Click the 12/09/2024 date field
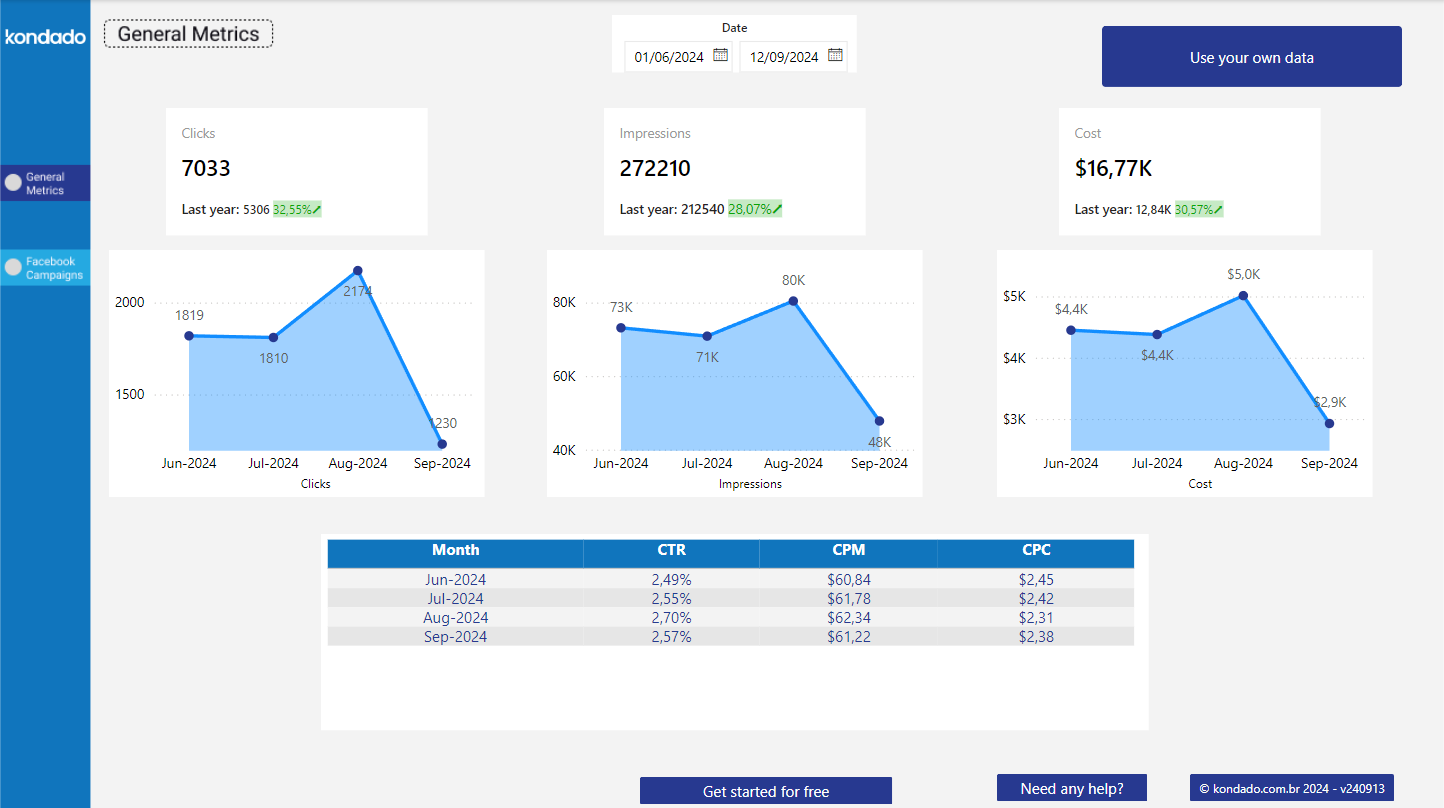1444x808 pixels. (786, 56)
